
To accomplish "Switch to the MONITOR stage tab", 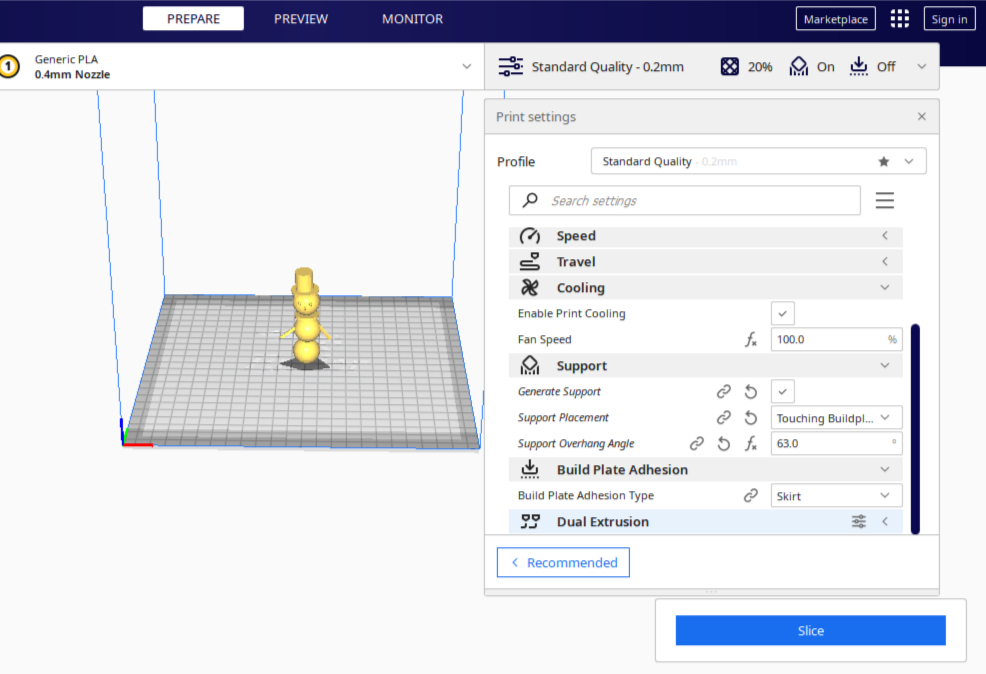I will pyautogui.click(x=413, y=19).
